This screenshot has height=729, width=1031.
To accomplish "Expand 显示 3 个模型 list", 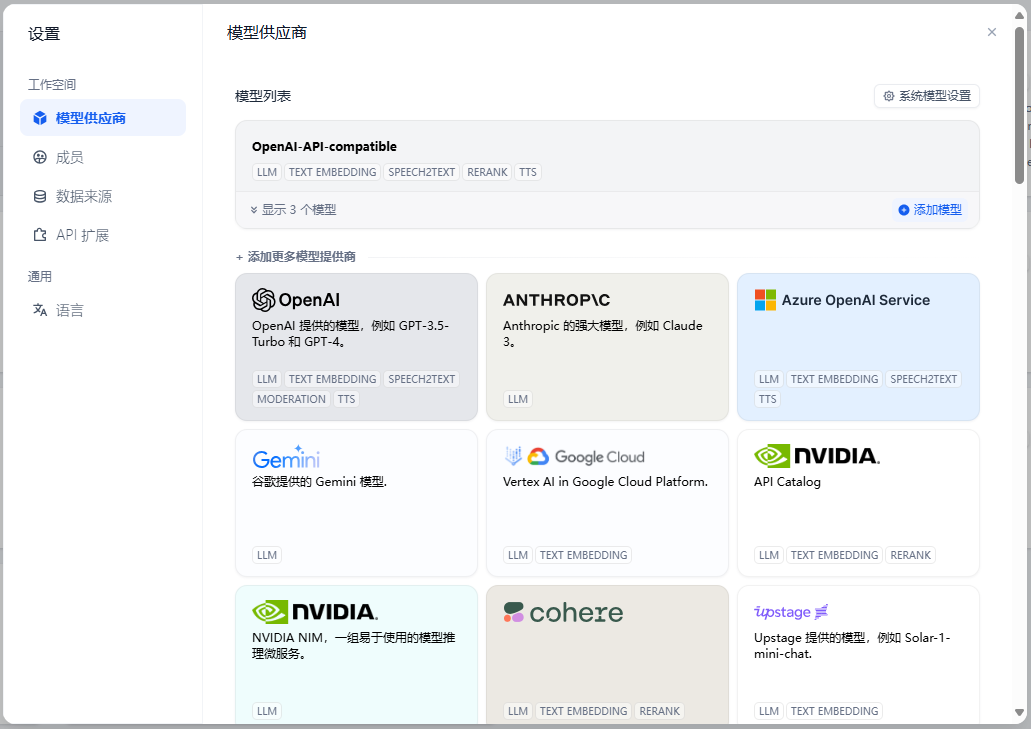I will point(293,210).
